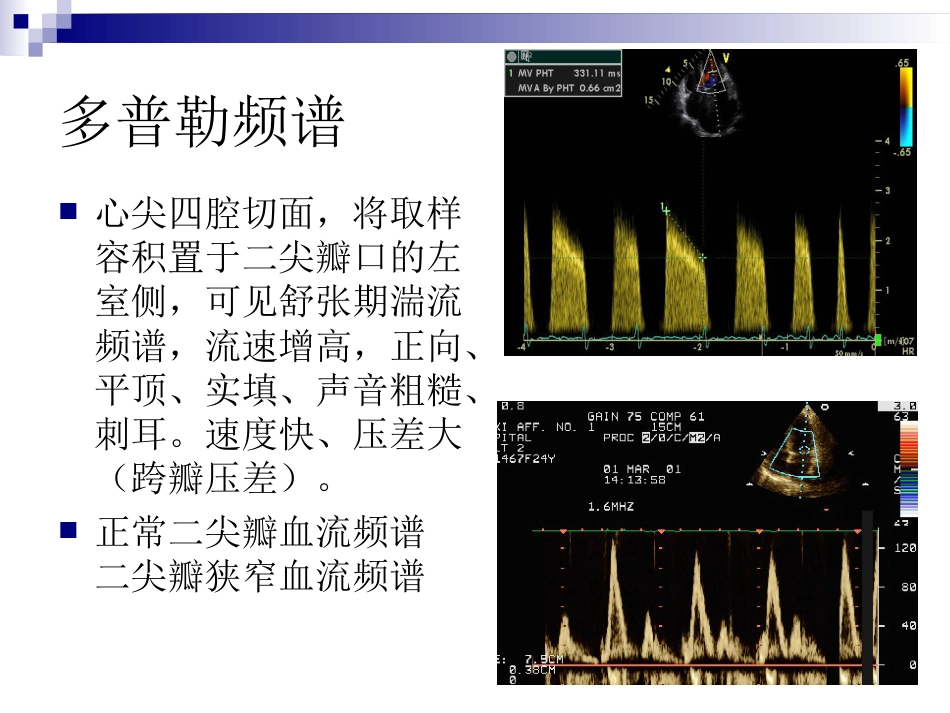Click the 40 velocity scale value
The image size is (950, 713).
(x=908, y=626)
